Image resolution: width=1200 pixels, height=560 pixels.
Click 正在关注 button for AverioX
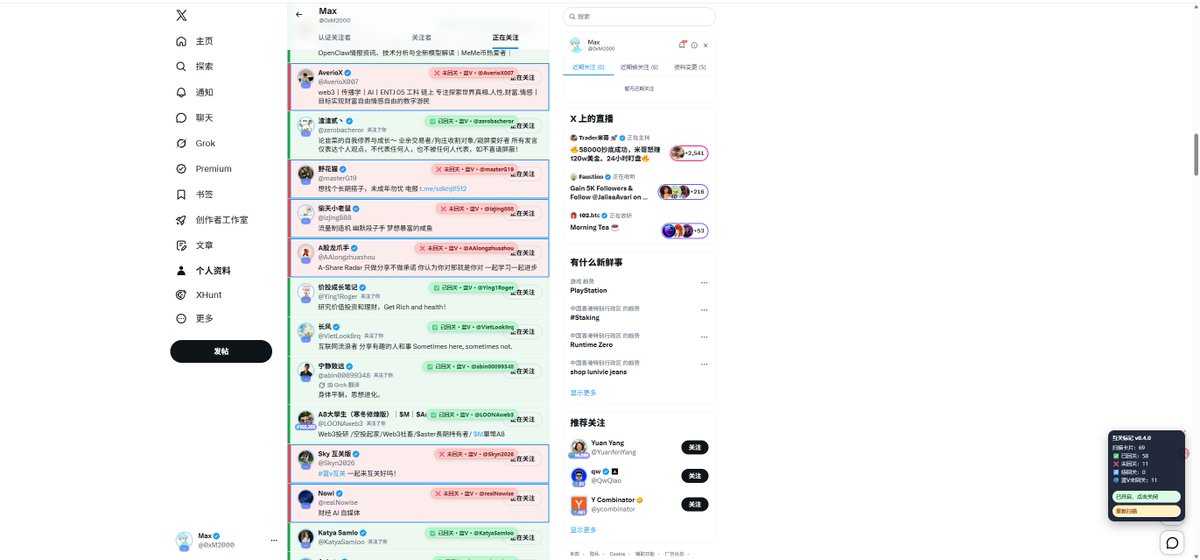pyautogui.click(x=525, y=77)
